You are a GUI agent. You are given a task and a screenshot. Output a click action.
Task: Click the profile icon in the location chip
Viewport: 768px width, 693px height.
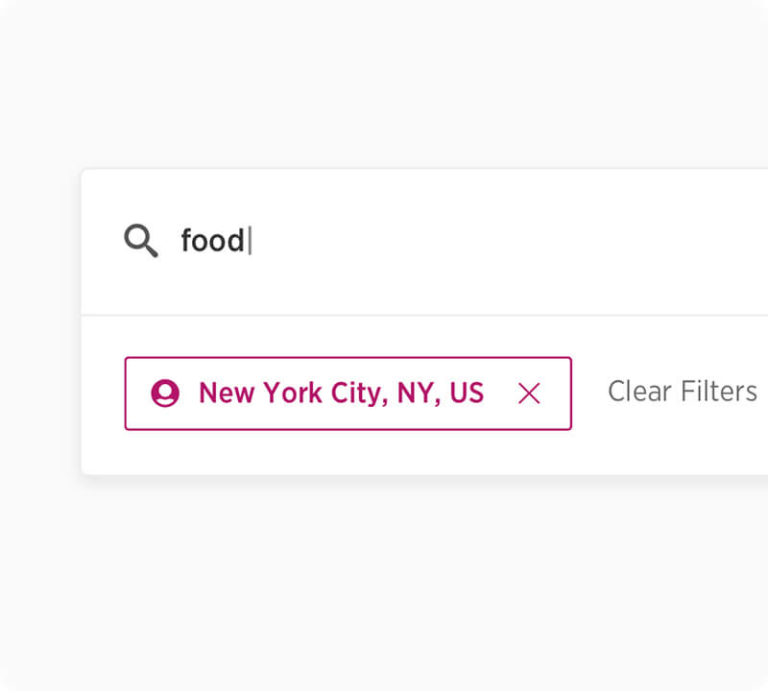point(165,393)
